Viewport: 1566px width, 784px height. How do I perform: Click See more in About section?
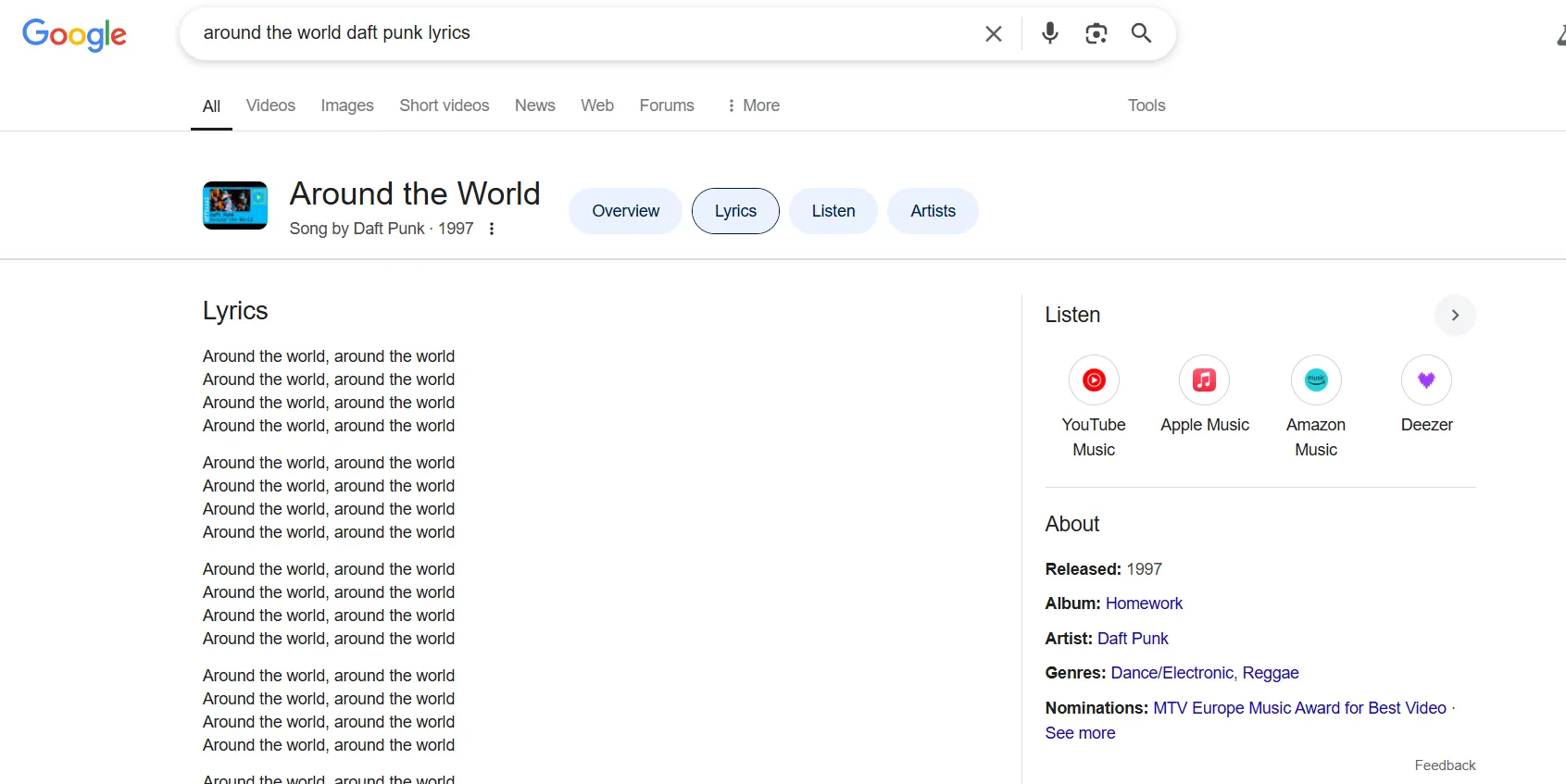(1080, 733)
